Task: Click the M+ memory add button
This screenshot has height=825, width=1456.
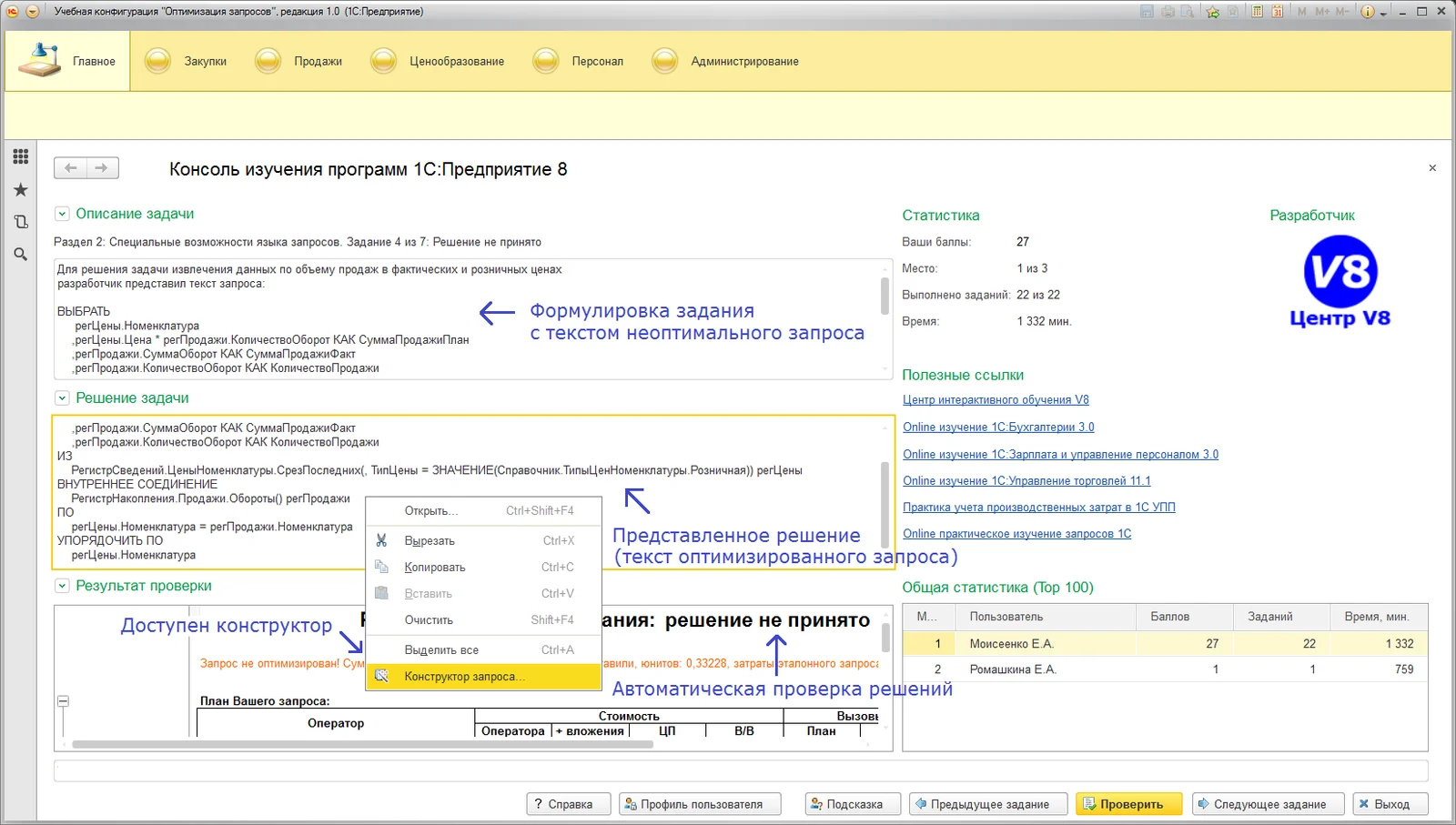Action: tap(1322, 12)
